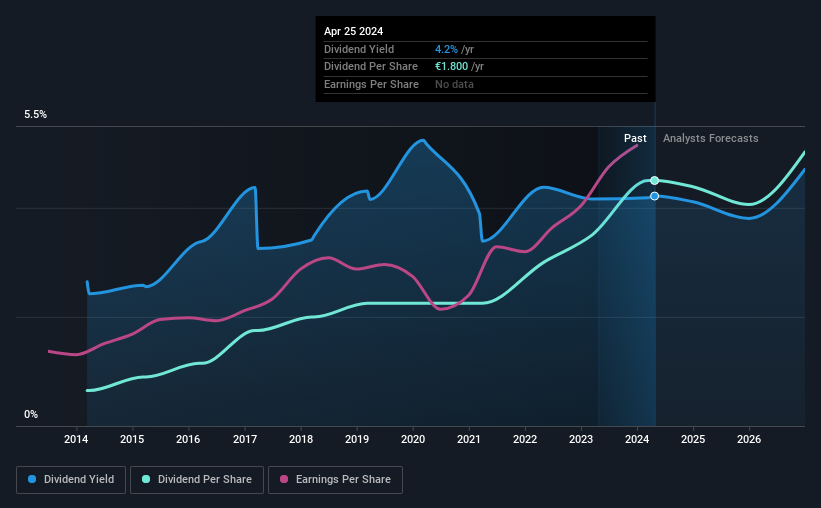Click the 0% y-axis label
821x508 pixels.
click(31, 414)
